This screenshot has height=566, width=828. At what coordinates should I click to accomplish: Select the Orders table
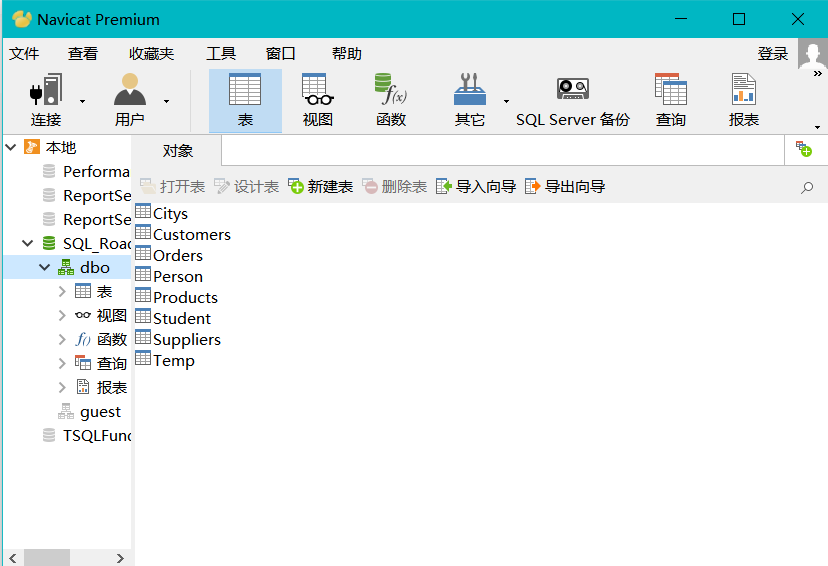point(169,256)
